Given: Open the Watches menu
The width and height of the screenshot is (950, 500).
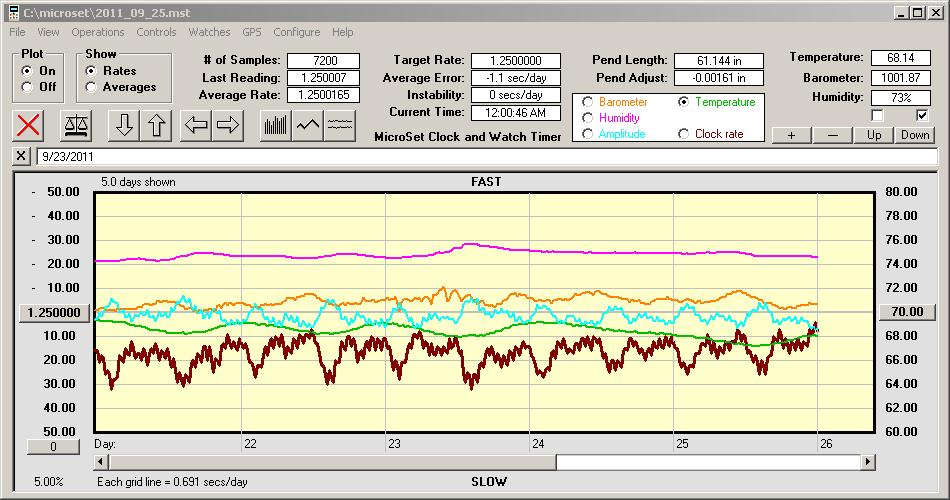Looking at the screenshot, I should [209, 32].
